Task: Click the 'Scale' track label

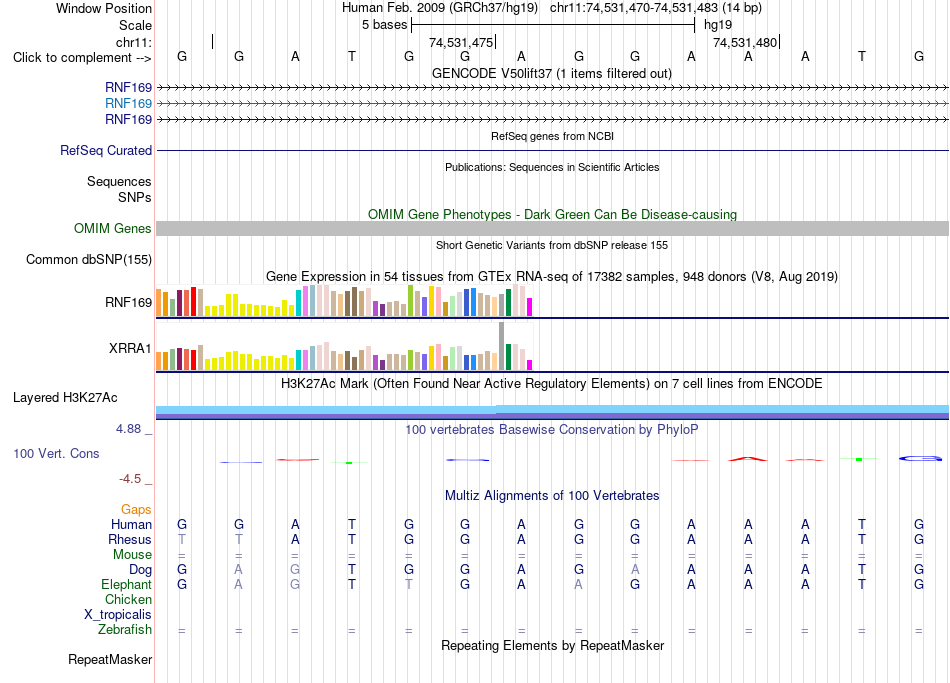Action: coord(135,25)
